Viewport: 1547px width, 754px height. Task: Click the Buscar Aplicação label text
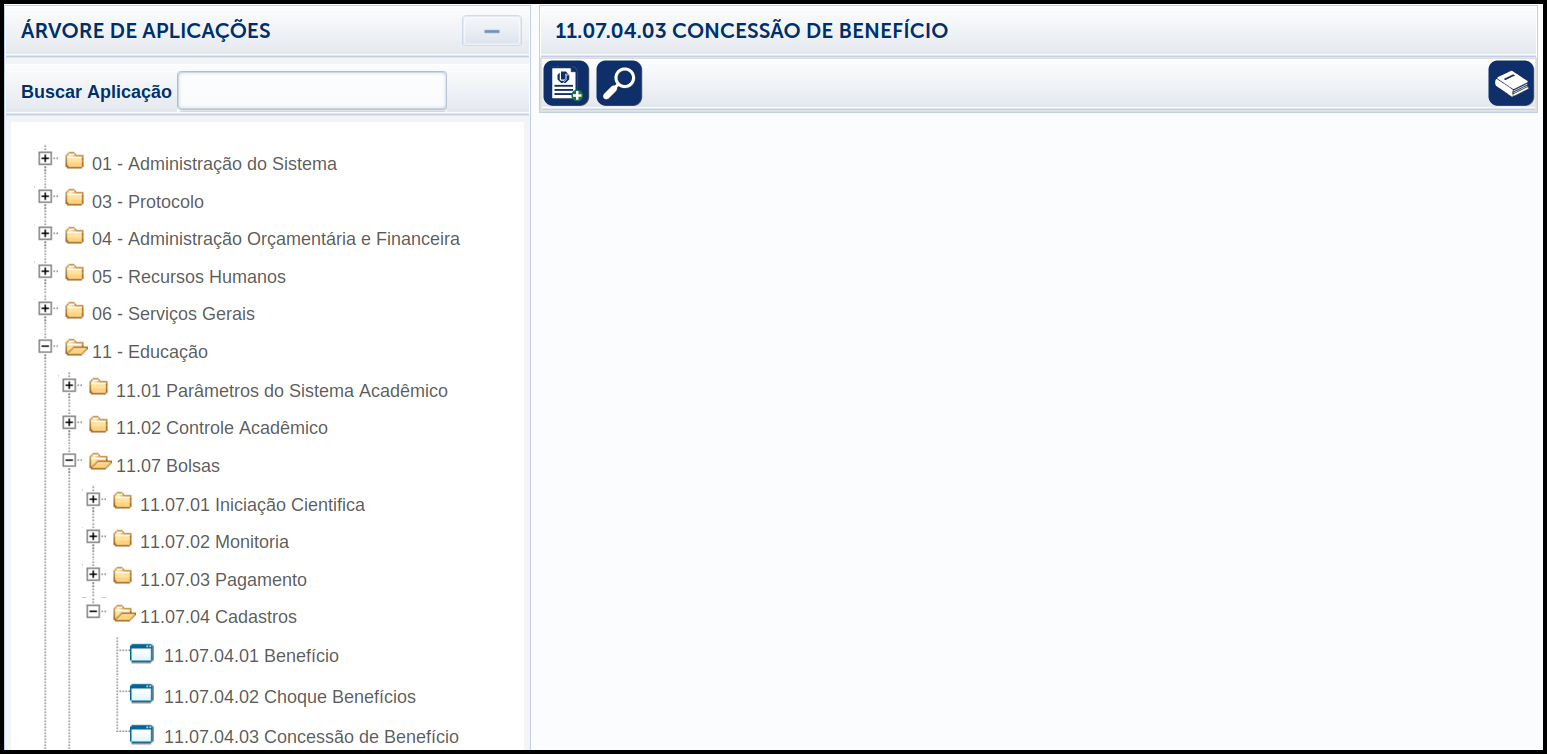click(x=96, y=92)
